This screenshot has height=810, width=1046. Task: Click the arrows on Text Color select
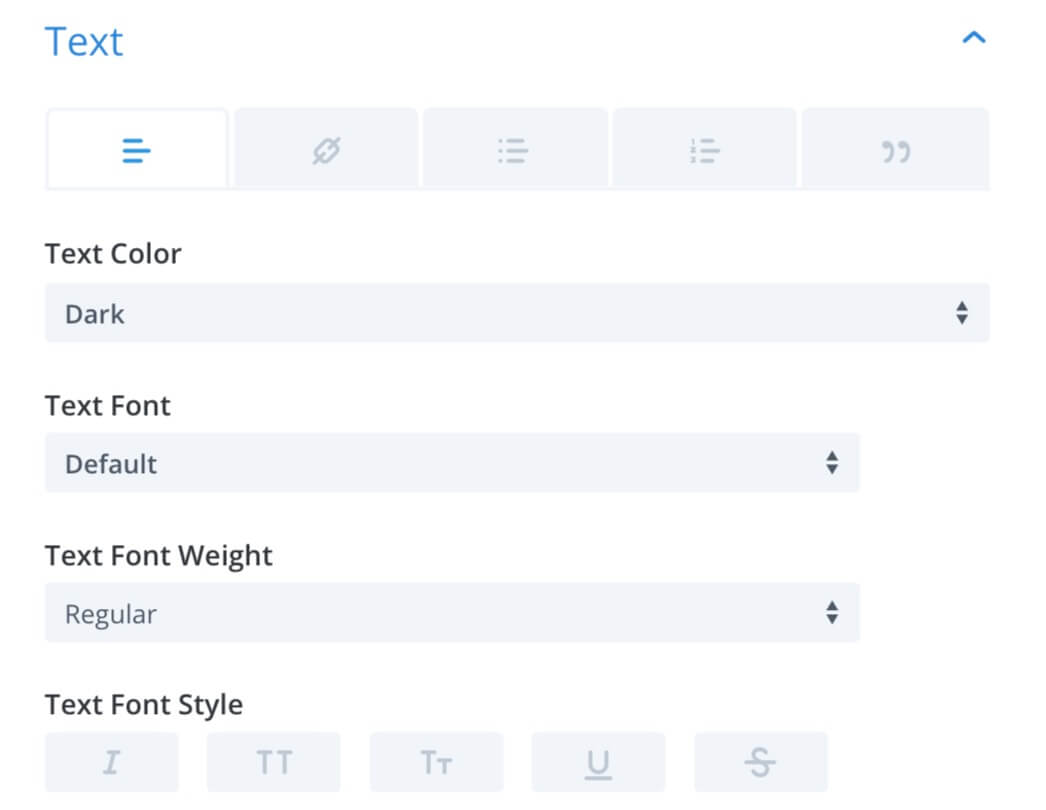click(961, 313)
